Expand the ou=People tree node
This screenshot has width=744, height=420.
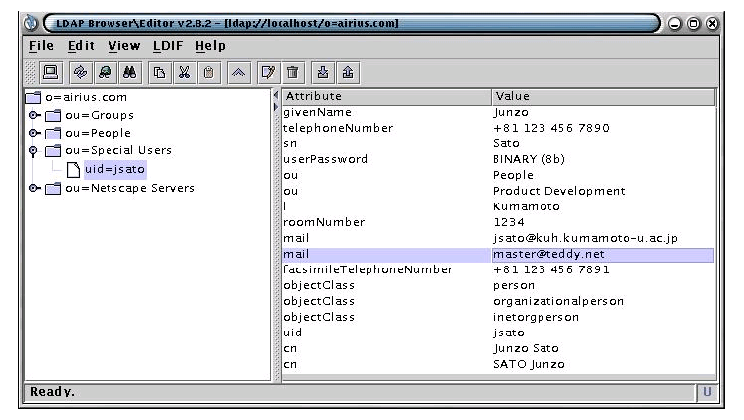[x=34, y=133]
